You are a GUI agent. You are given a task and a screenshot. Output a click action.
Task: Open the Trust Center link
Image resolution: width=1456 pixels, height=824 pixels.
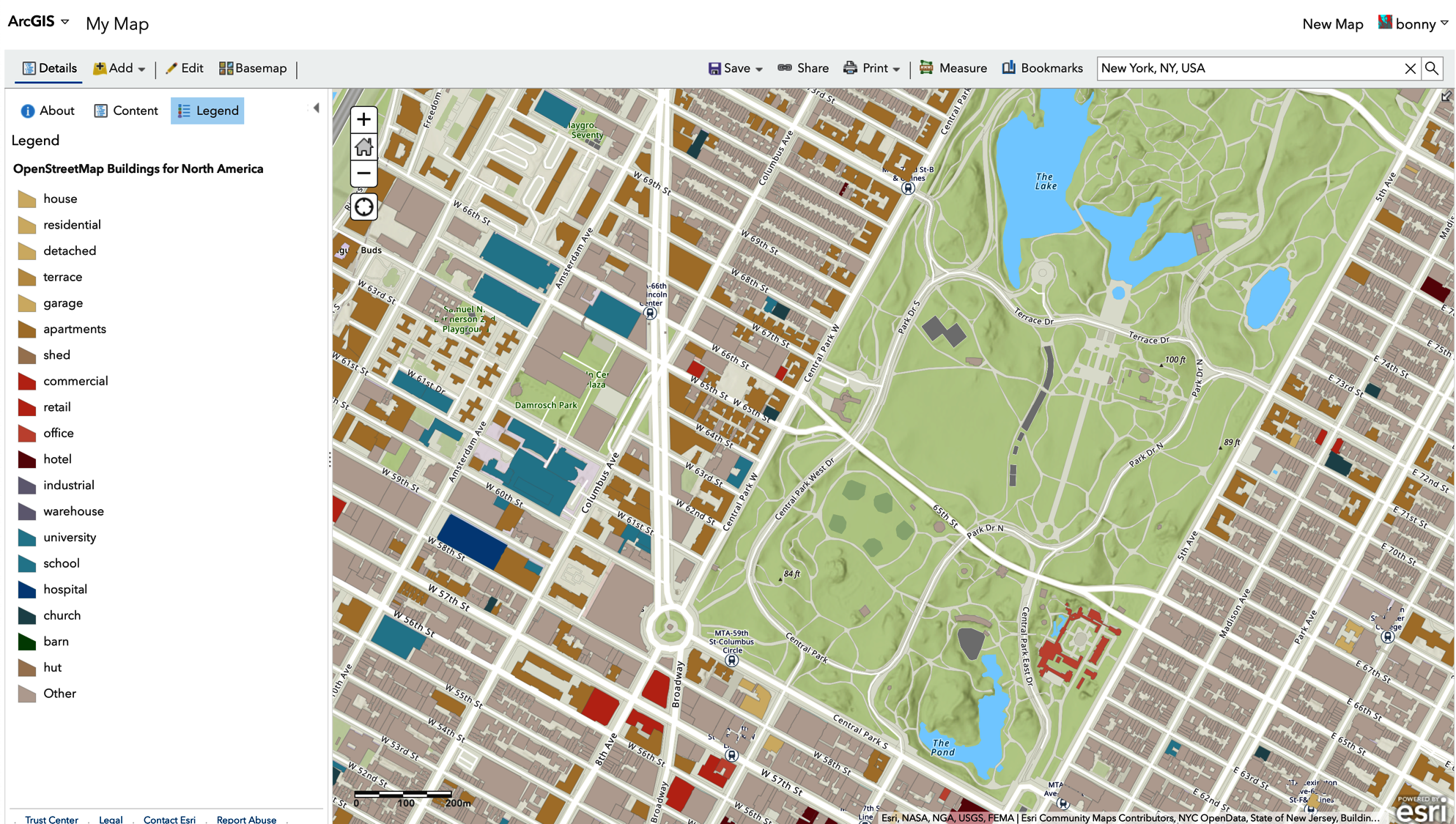tap(51, 819)
